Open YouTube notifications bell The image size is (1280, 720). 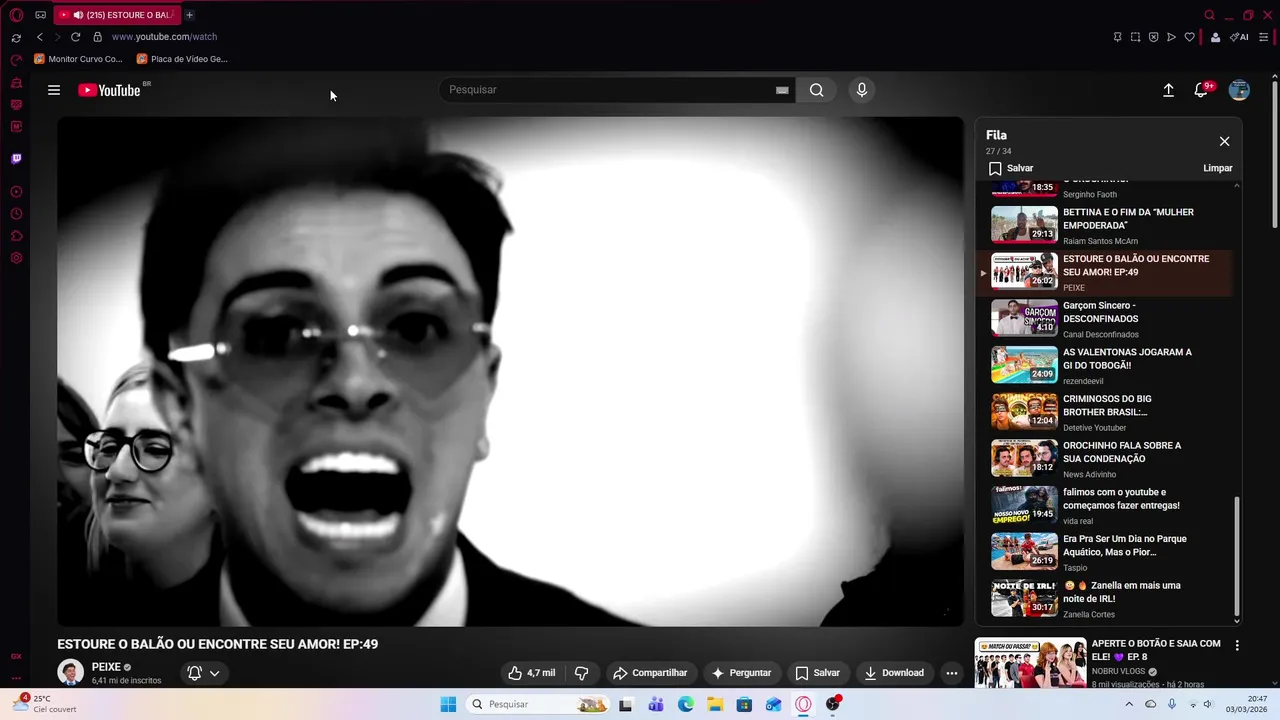pos(1202,90)
